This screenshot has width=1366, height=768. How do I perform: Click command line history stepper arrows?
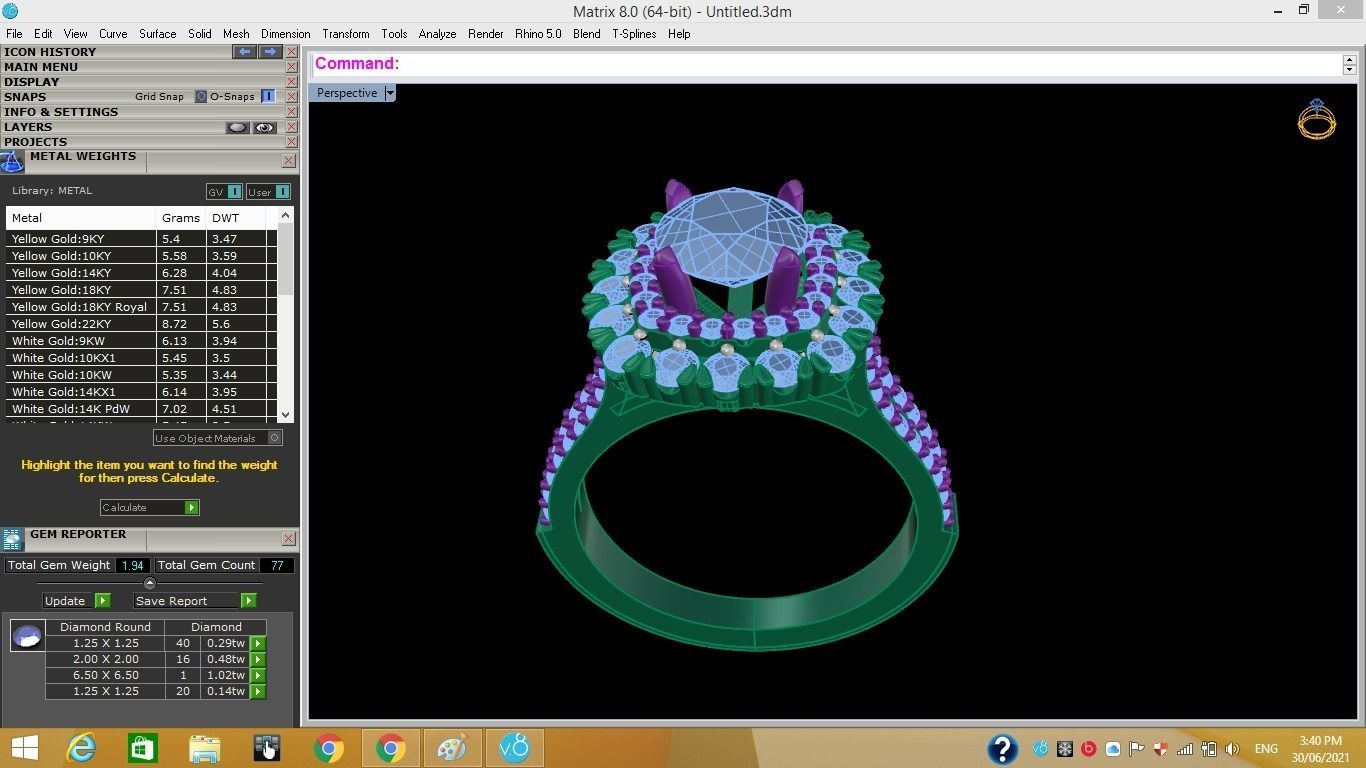(x=1349, y=64)
